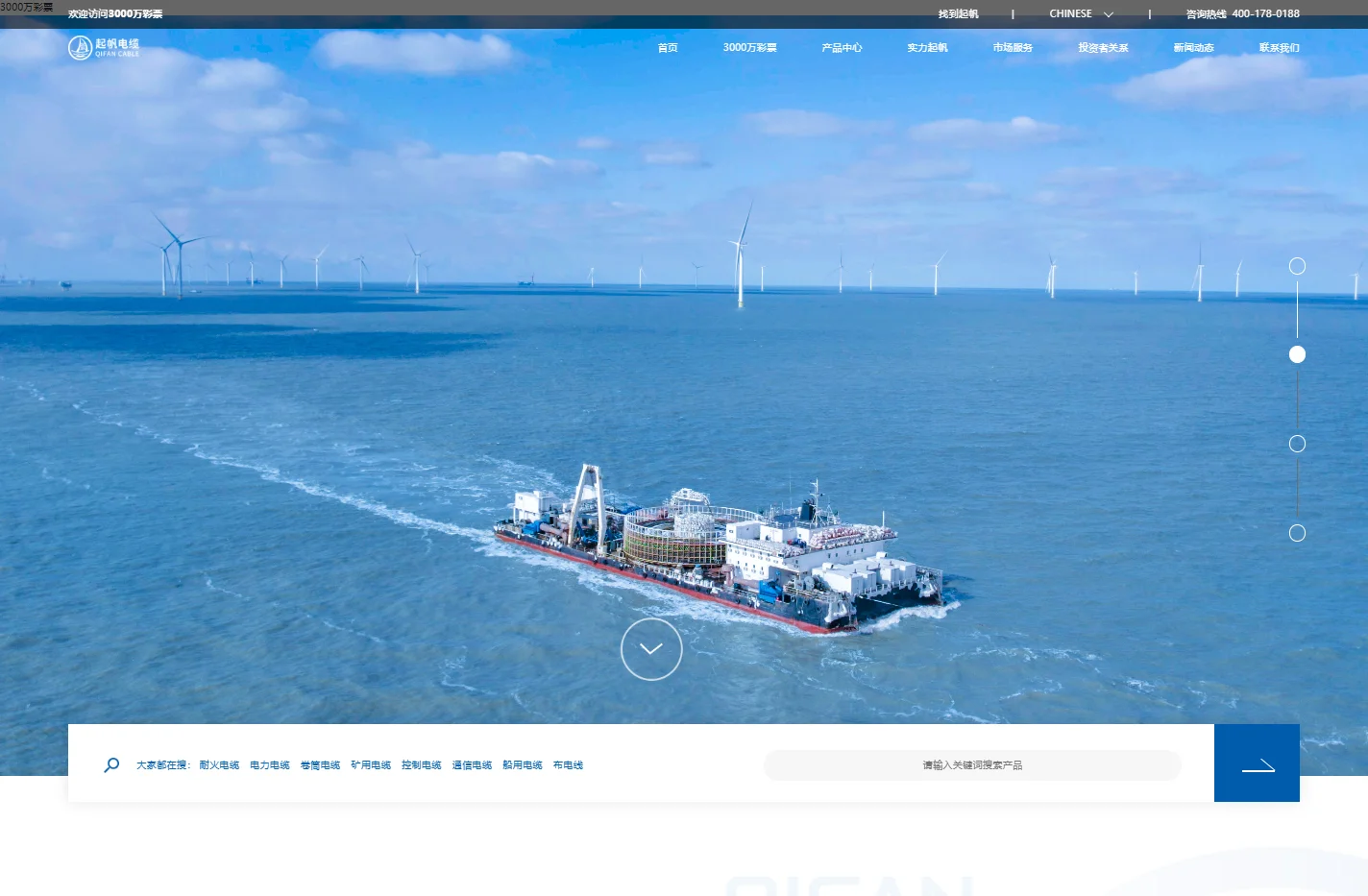
Task: Click the 船用电缆 search keyword
Action: (x=523, y=765)
